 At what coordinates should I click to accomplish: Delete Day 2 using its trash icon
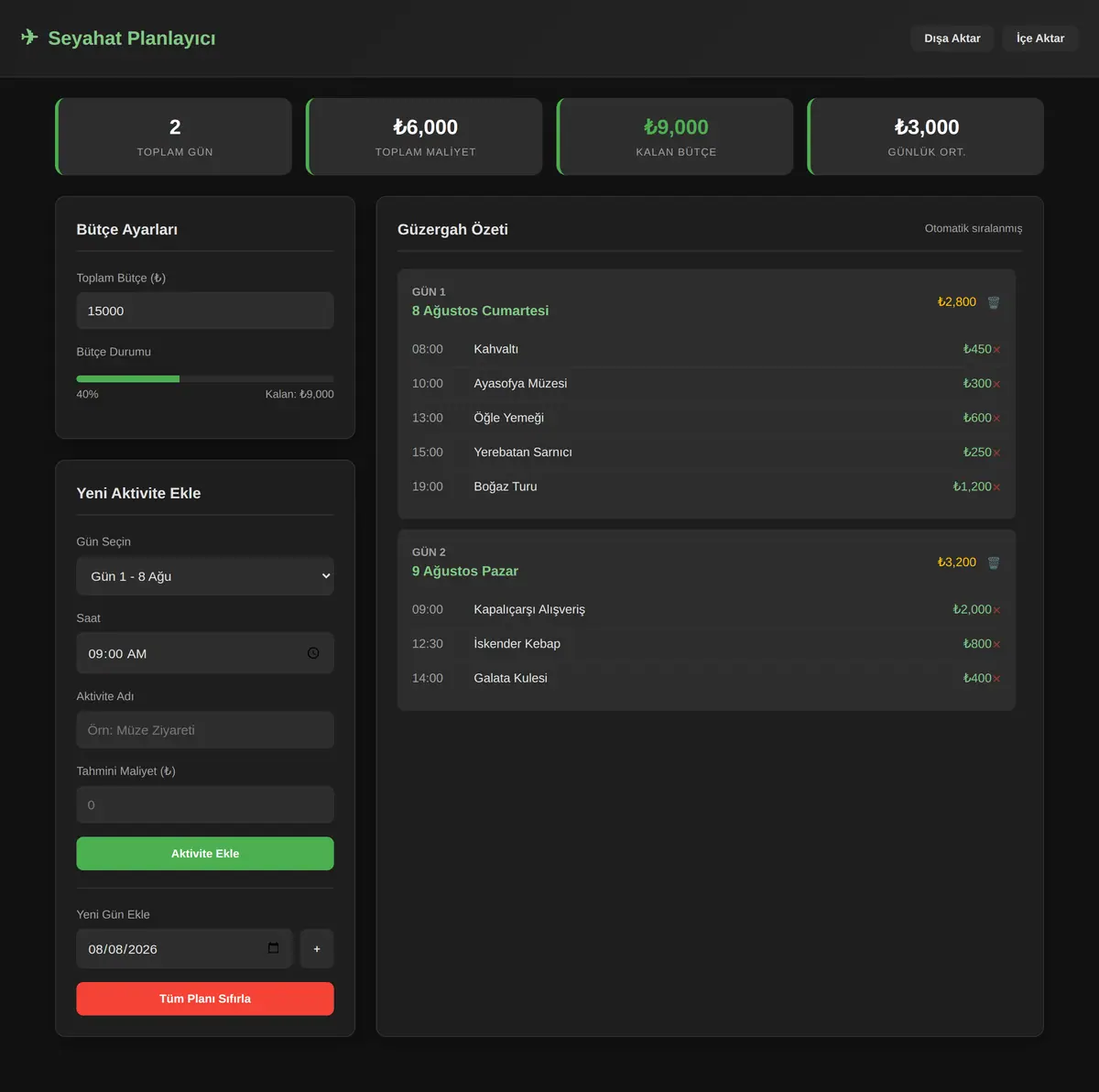pyautogui.click(x=994, y=562)
